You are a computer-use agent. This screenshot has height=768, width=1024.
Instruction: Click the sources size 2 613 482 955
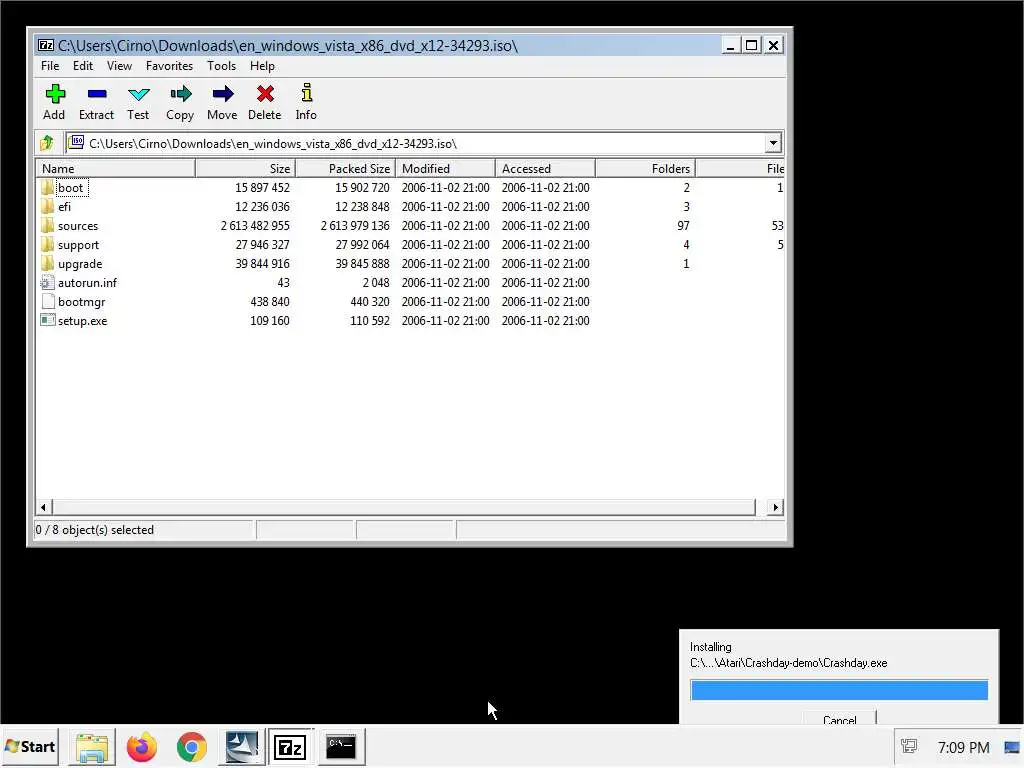255,226
